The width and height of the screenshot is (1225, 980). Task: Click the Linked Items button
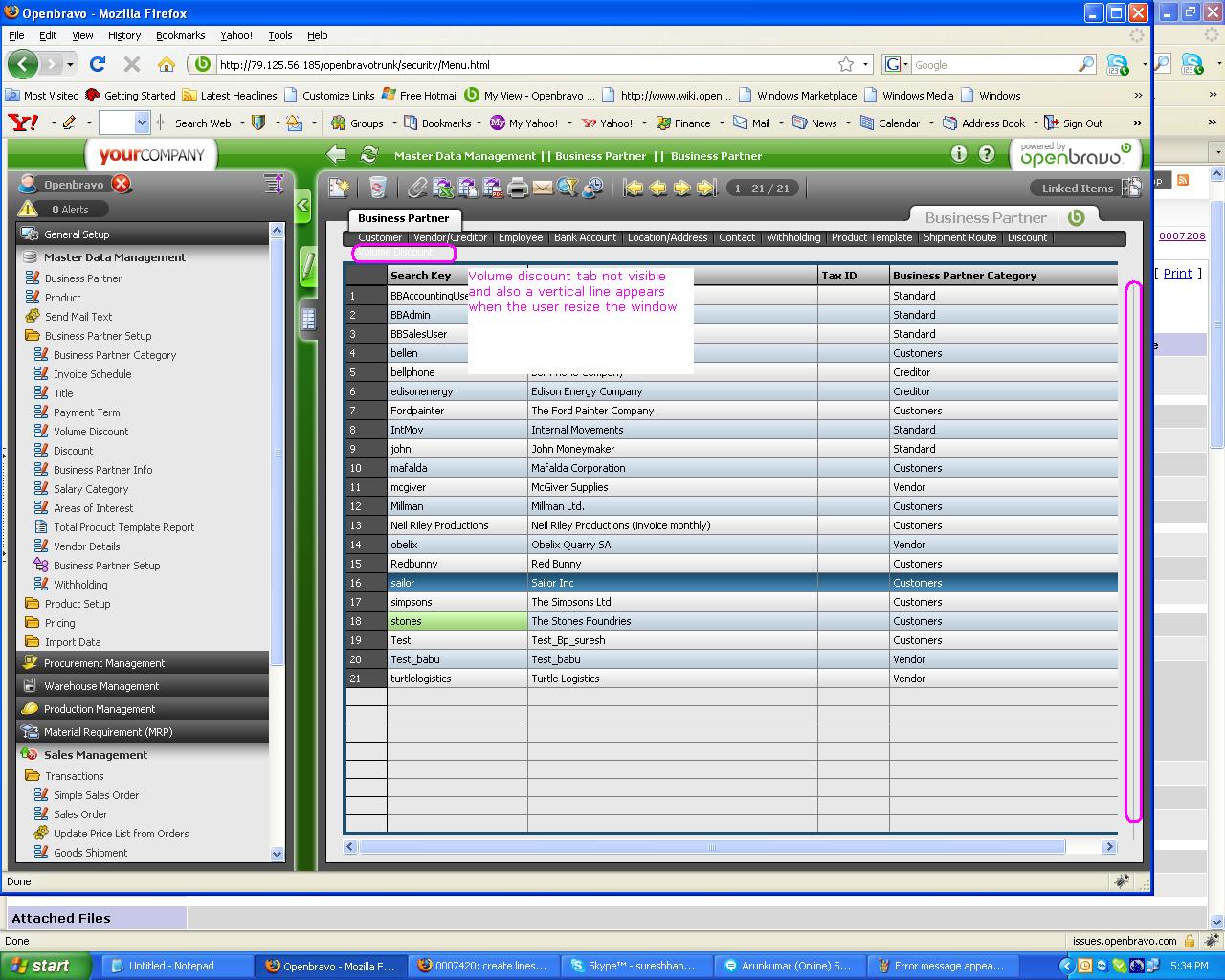click(1077, 188)
